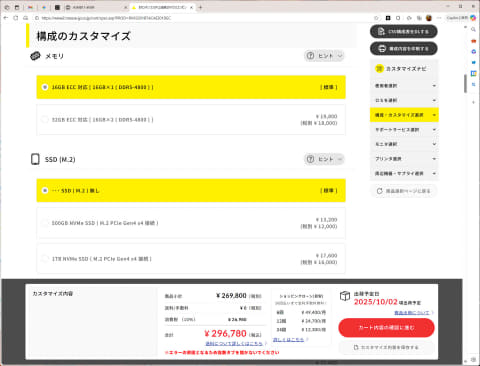Click the document icon dark button at top
This screenshot has width=480, height=366.
404,31
